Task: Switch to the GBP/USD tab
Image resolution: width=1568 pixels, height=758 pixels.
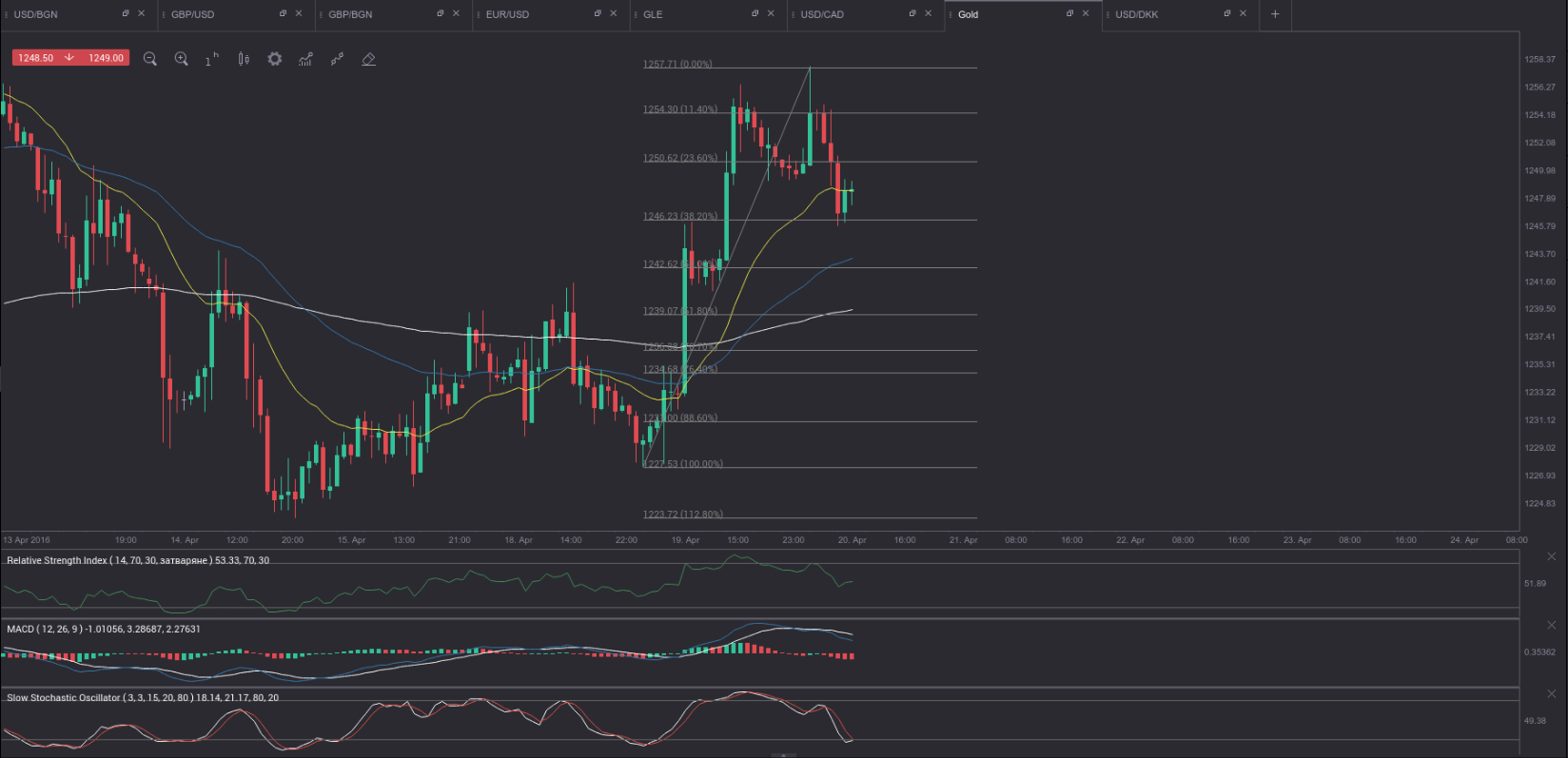Action: 193,14
